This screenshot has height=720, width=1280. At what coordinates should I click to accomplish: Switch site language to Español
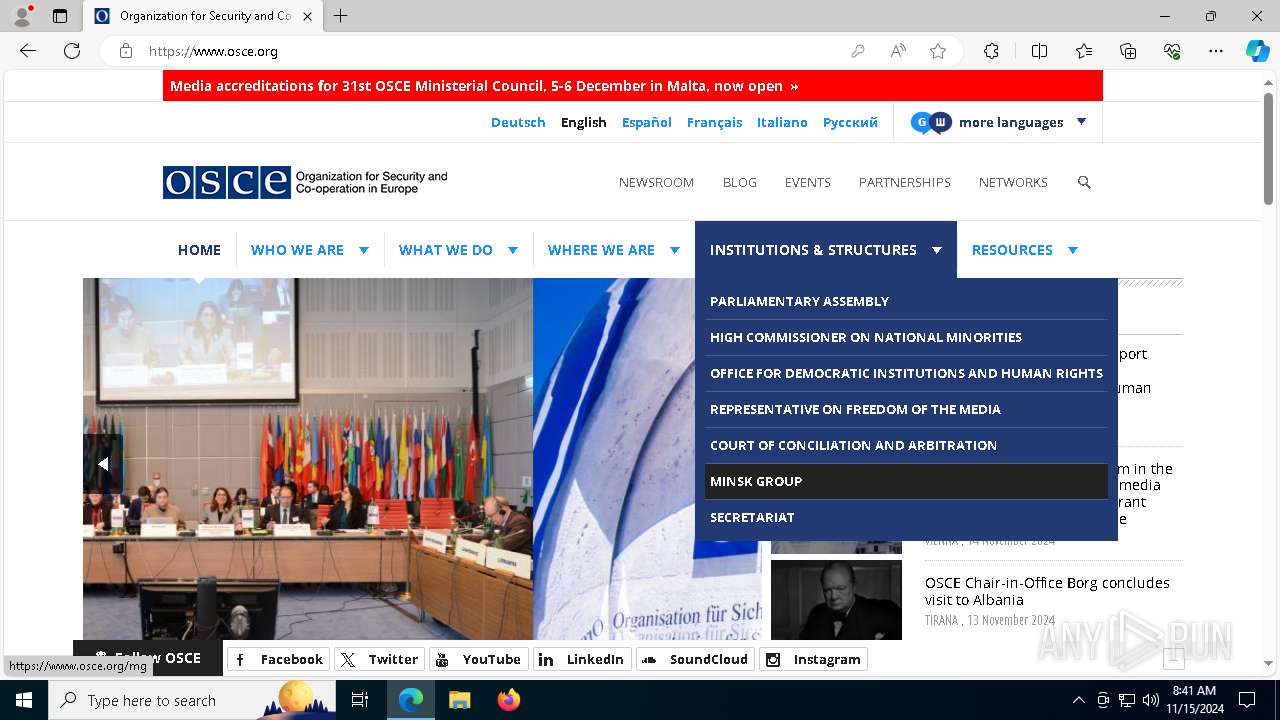(x=647, y=122)
